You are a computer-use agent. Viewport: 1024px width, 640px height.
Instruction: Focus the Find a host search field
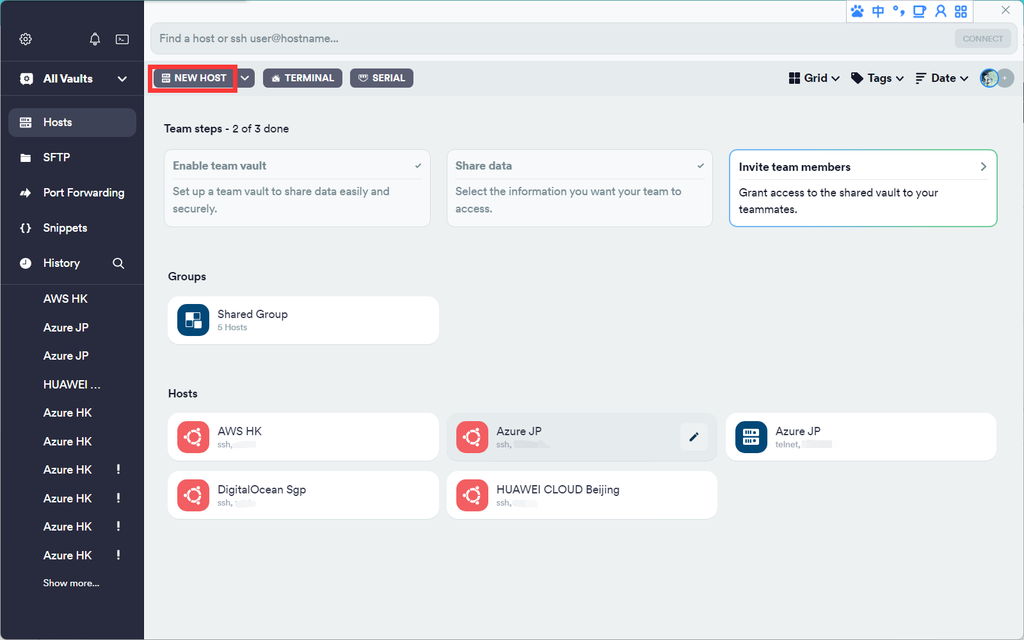[552, 39]
